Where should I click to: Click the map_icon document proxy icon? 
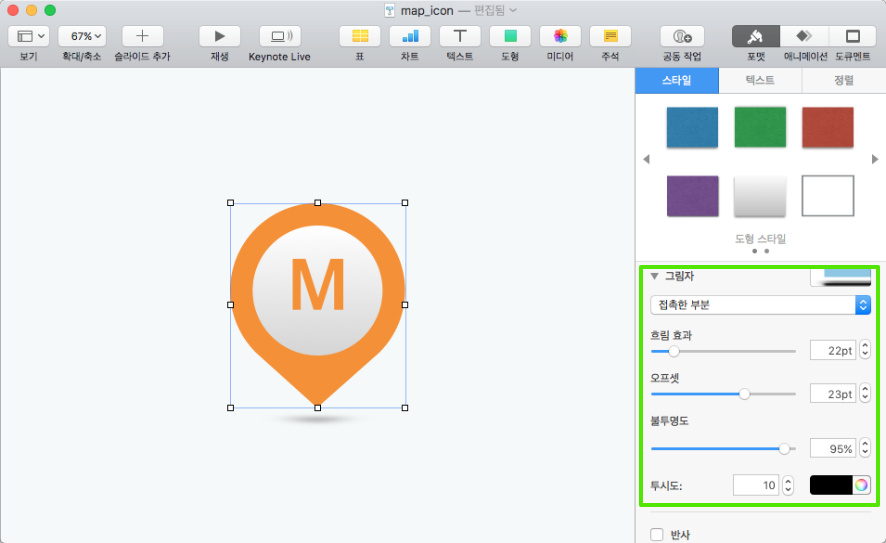click(390, 10)
